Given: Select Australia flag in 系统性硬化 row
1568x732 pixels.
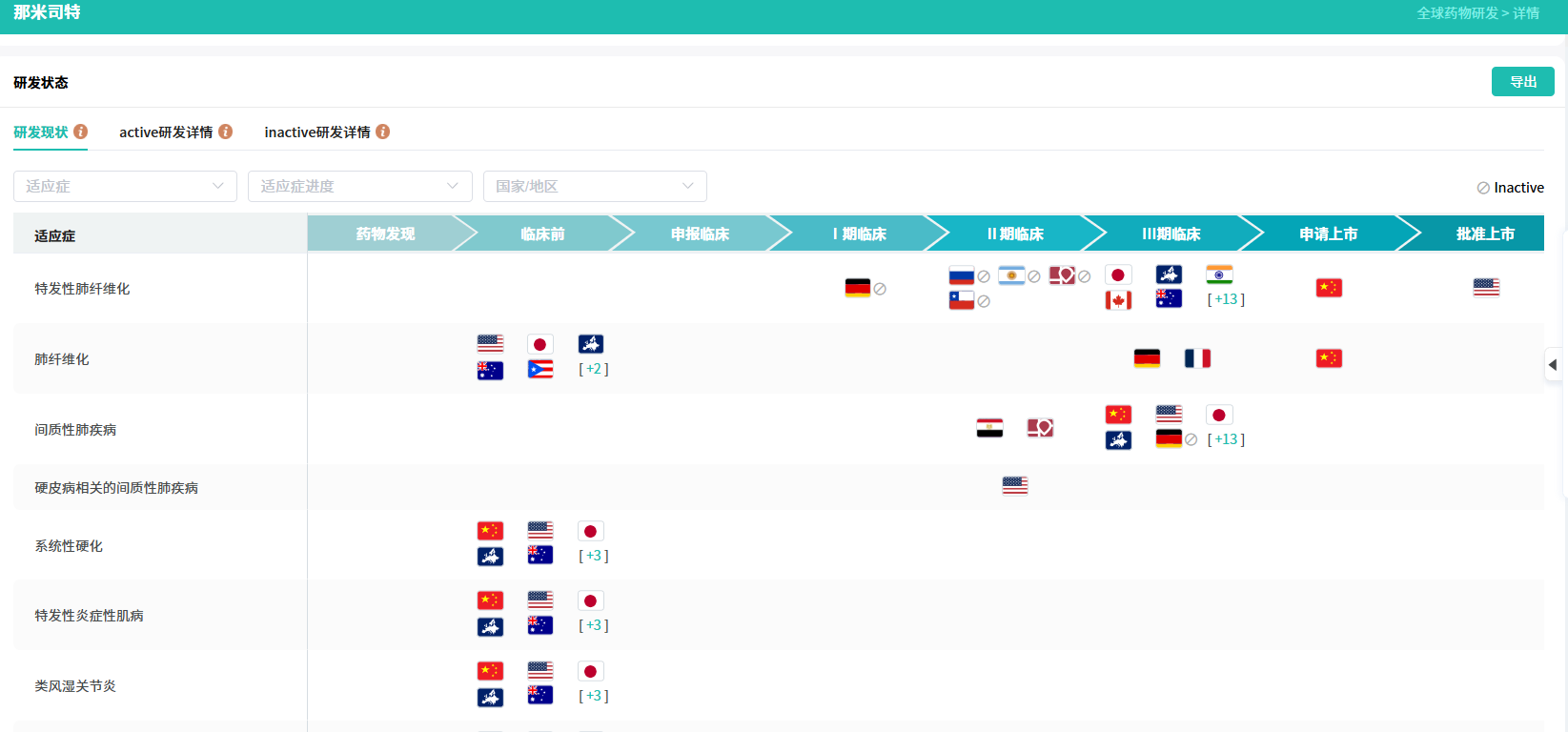Looking at the screenshot, I should [540, 555].
